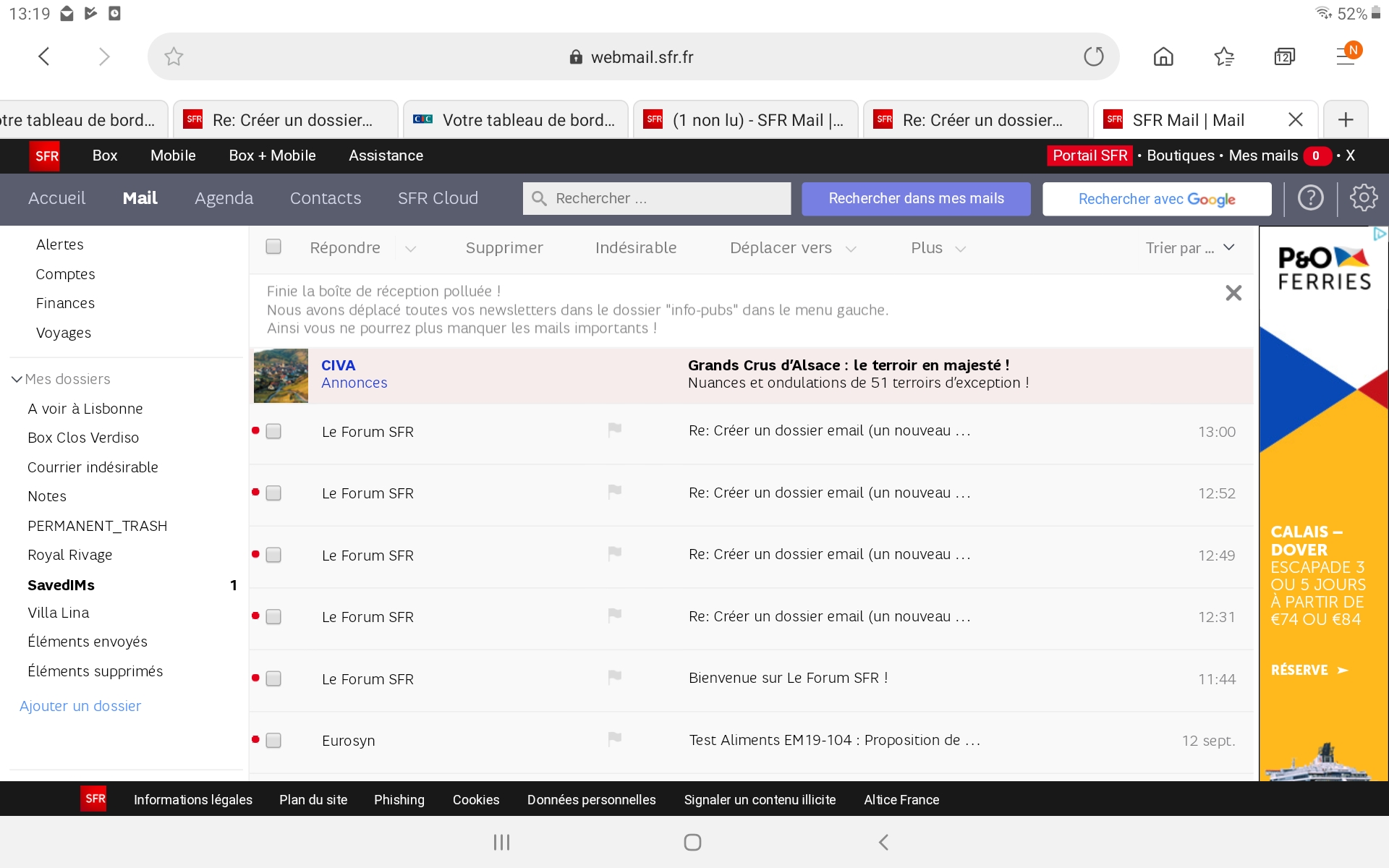This screenshot has width=1389, height=868.
Task: Open help using the question mark icon
Action: click(x=1310, y=198)
